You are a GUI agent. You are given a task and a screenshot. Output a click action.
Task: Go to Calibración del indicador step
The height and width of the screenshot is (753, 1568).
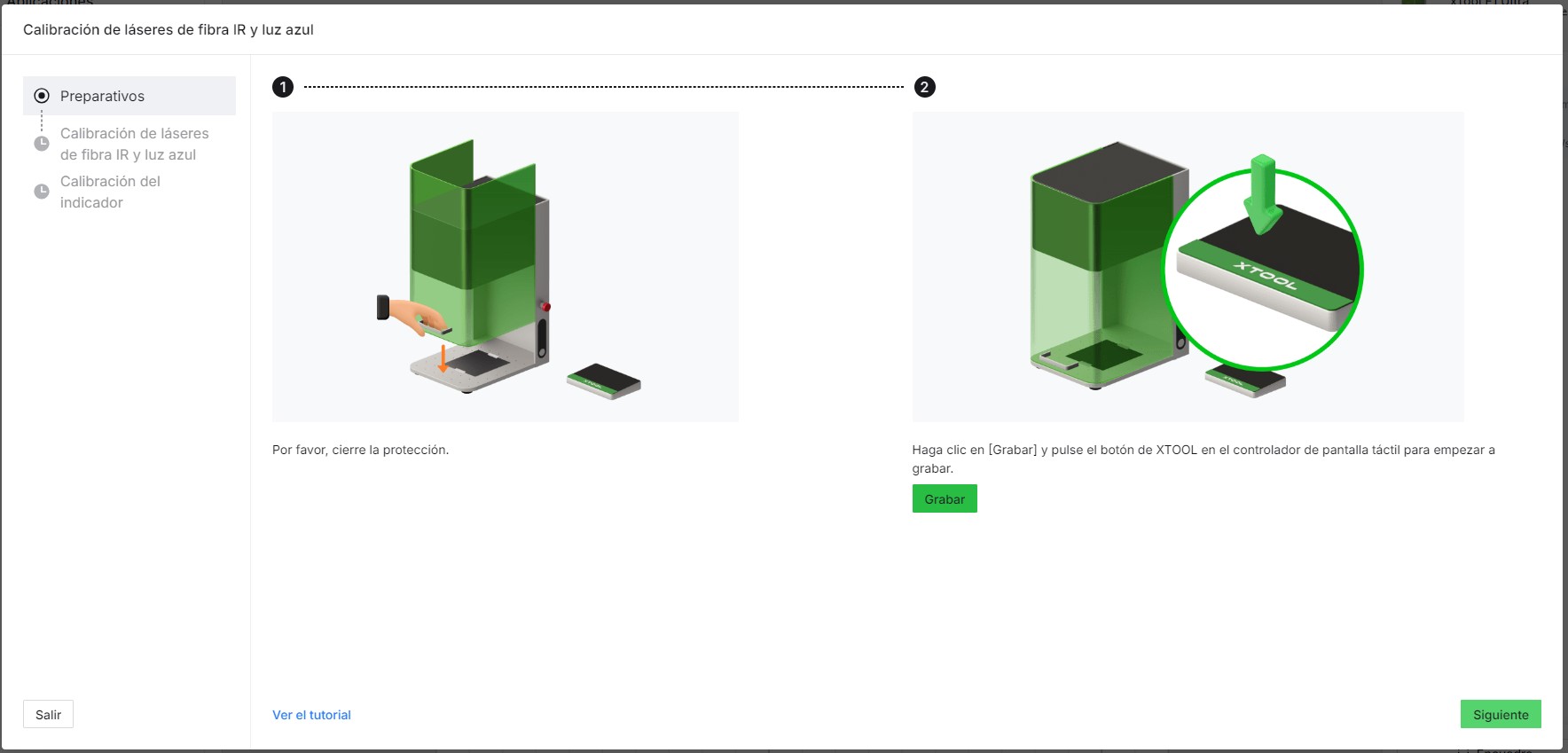point(110,192)
